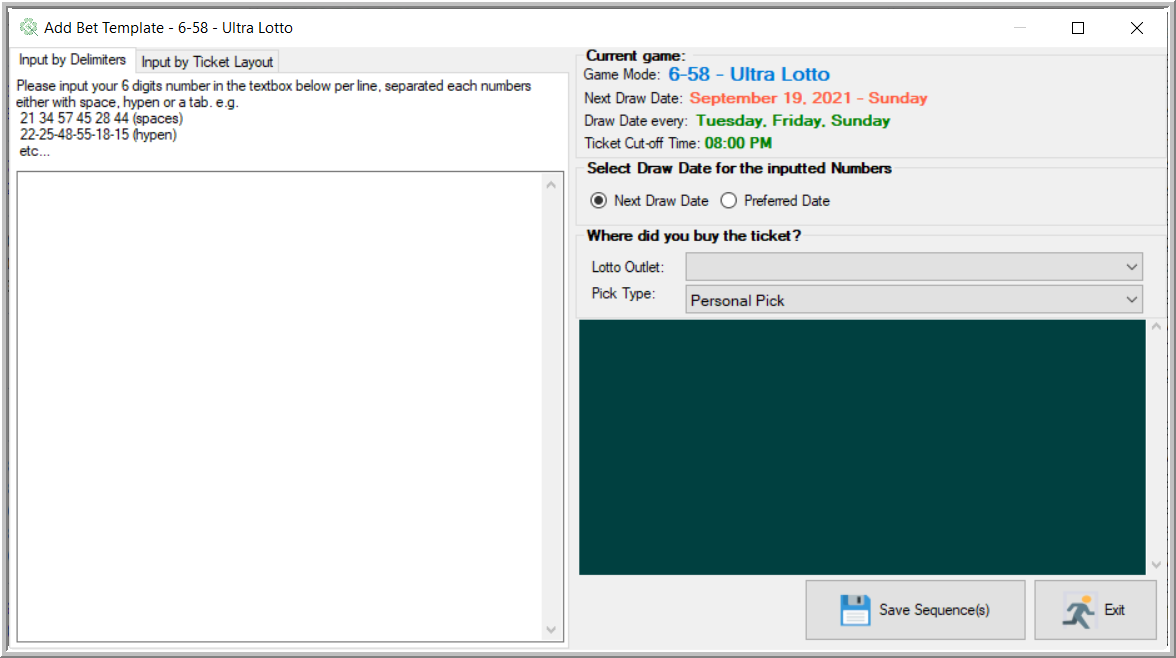Switch to Input by Ticket Layout tab
Viewport: 1176px width, 658px height.
[x=207, y=62]
